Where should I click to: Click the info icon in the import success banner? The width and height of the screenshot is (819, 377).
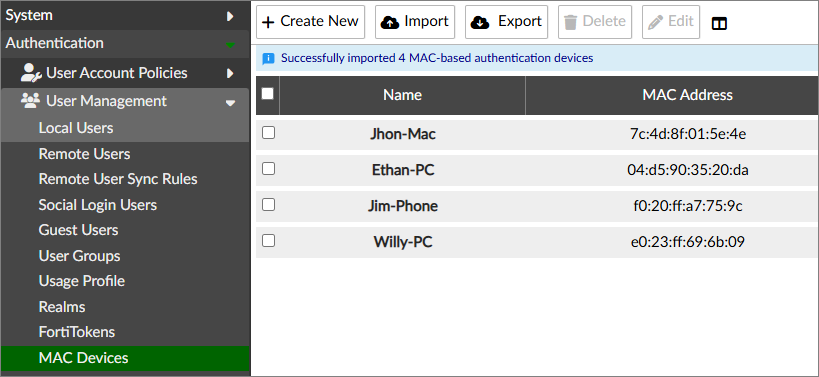pos(268,58)
